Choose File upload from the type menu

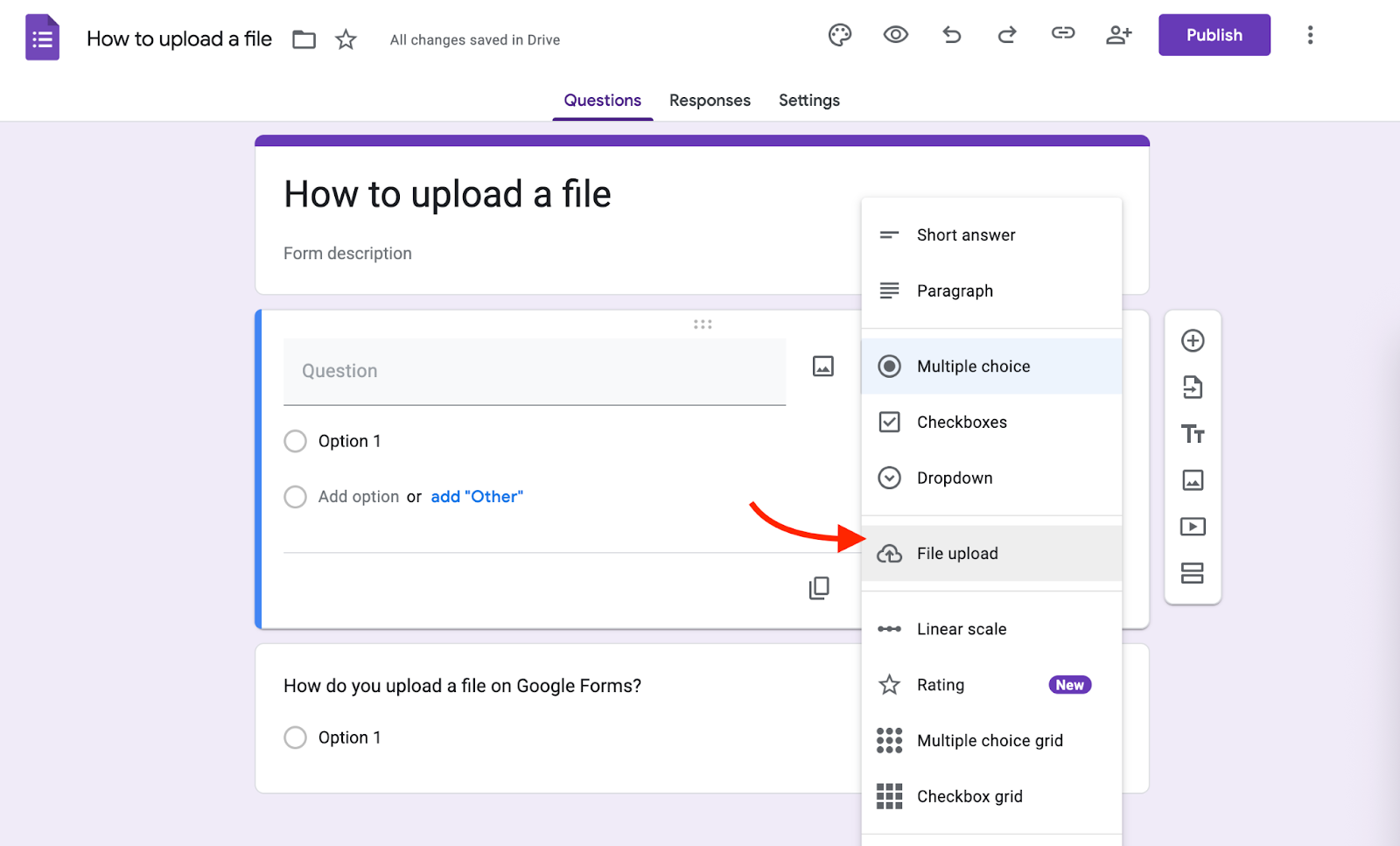[x=957, y=554]
